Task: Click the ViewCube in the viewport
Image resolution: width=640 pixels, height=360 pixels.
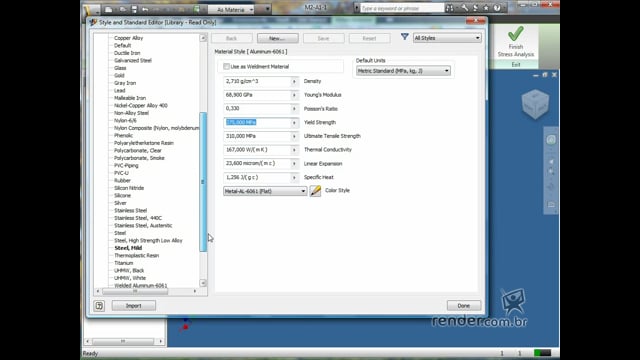Action: [x=535, y=104]
